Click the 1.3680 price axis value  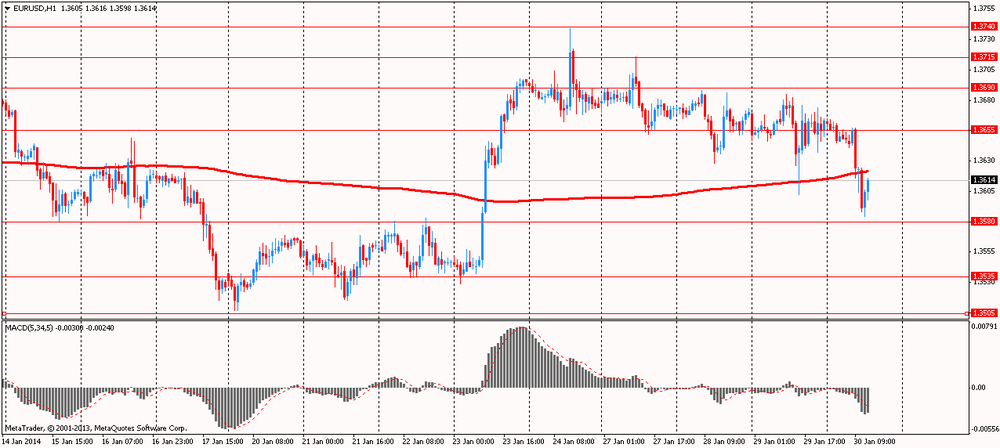pos(982,100)
